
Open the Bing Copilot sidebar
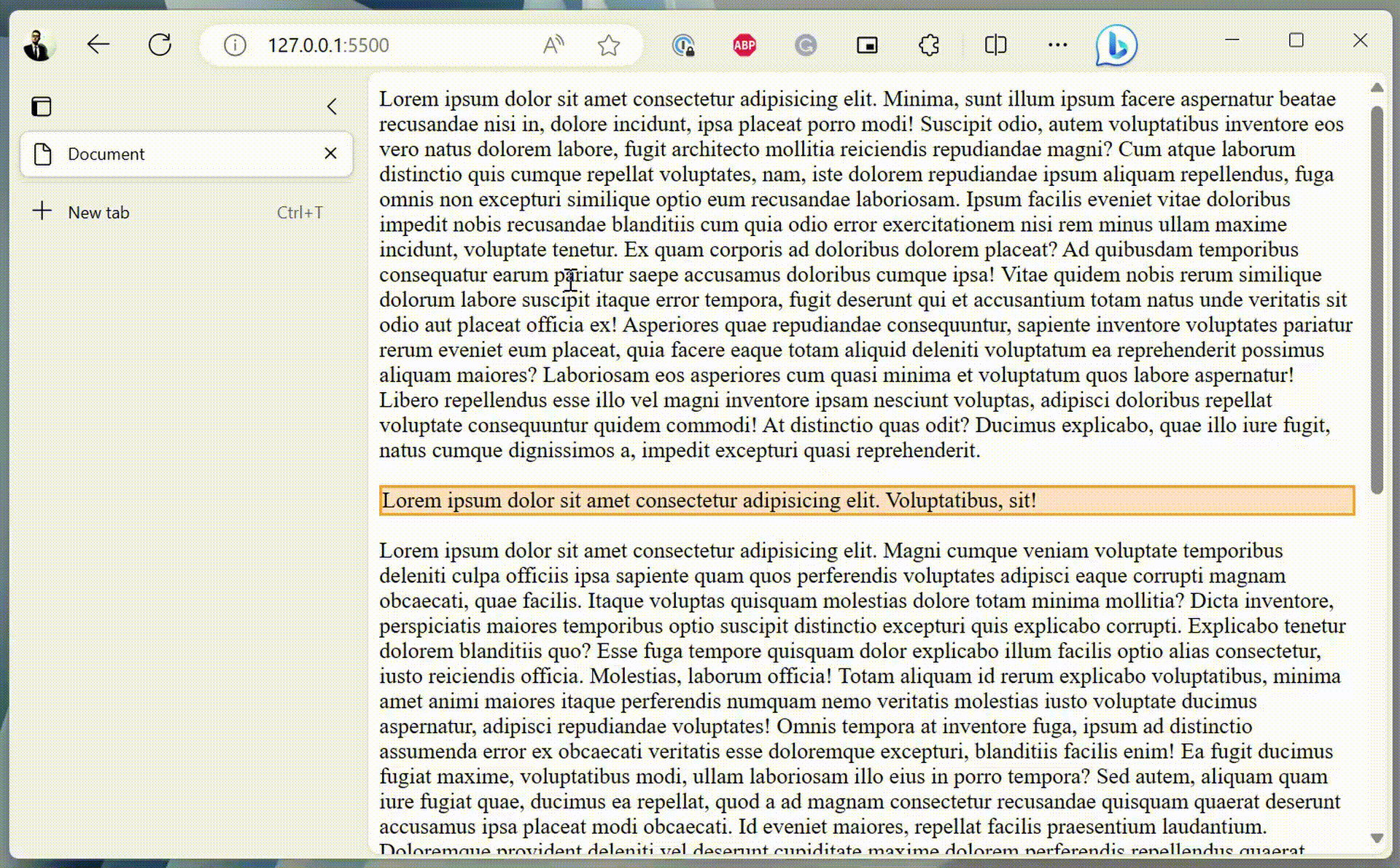tap(1116, 45)
